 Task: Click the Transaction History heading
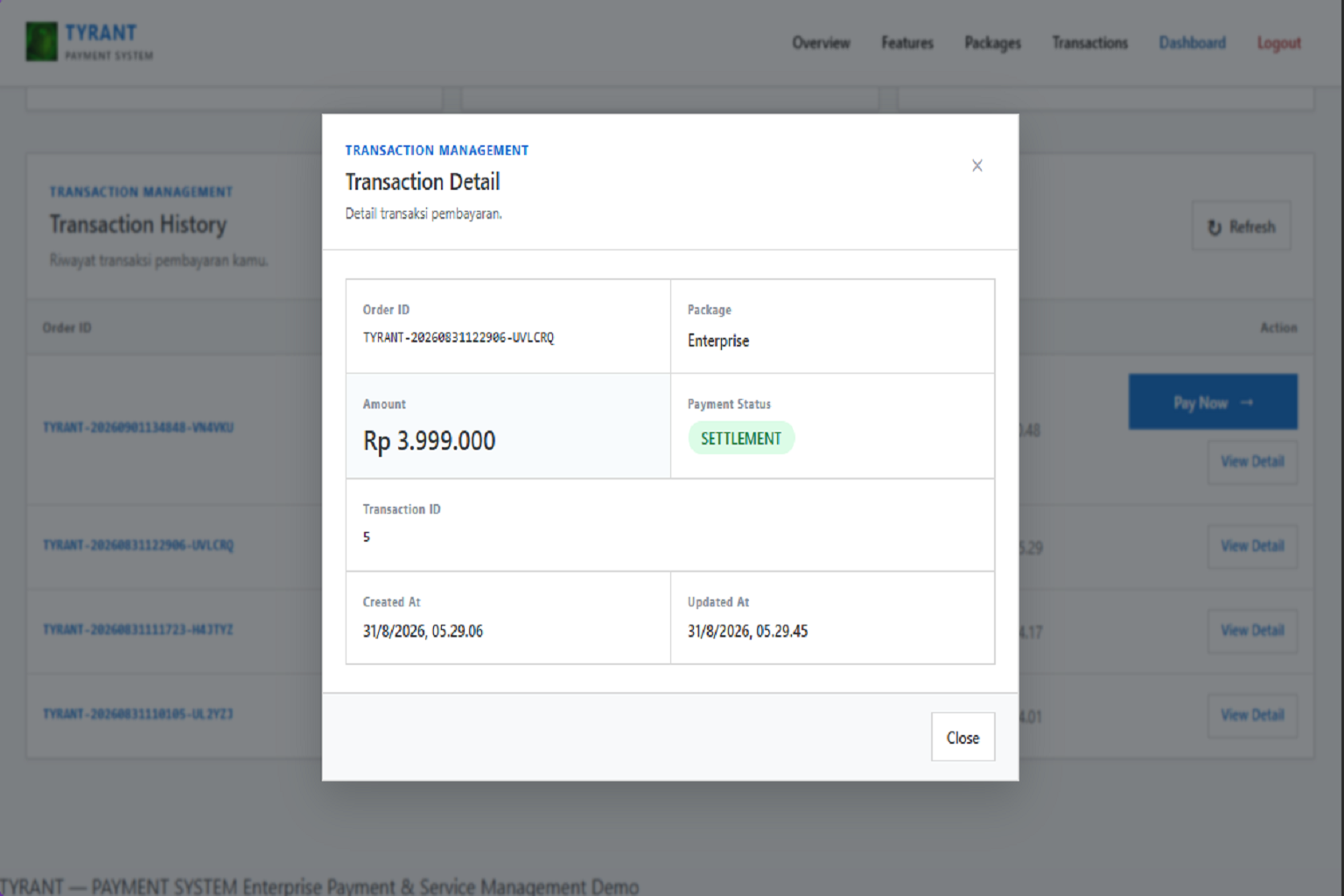pyautogui.click(x=138, y=224)
